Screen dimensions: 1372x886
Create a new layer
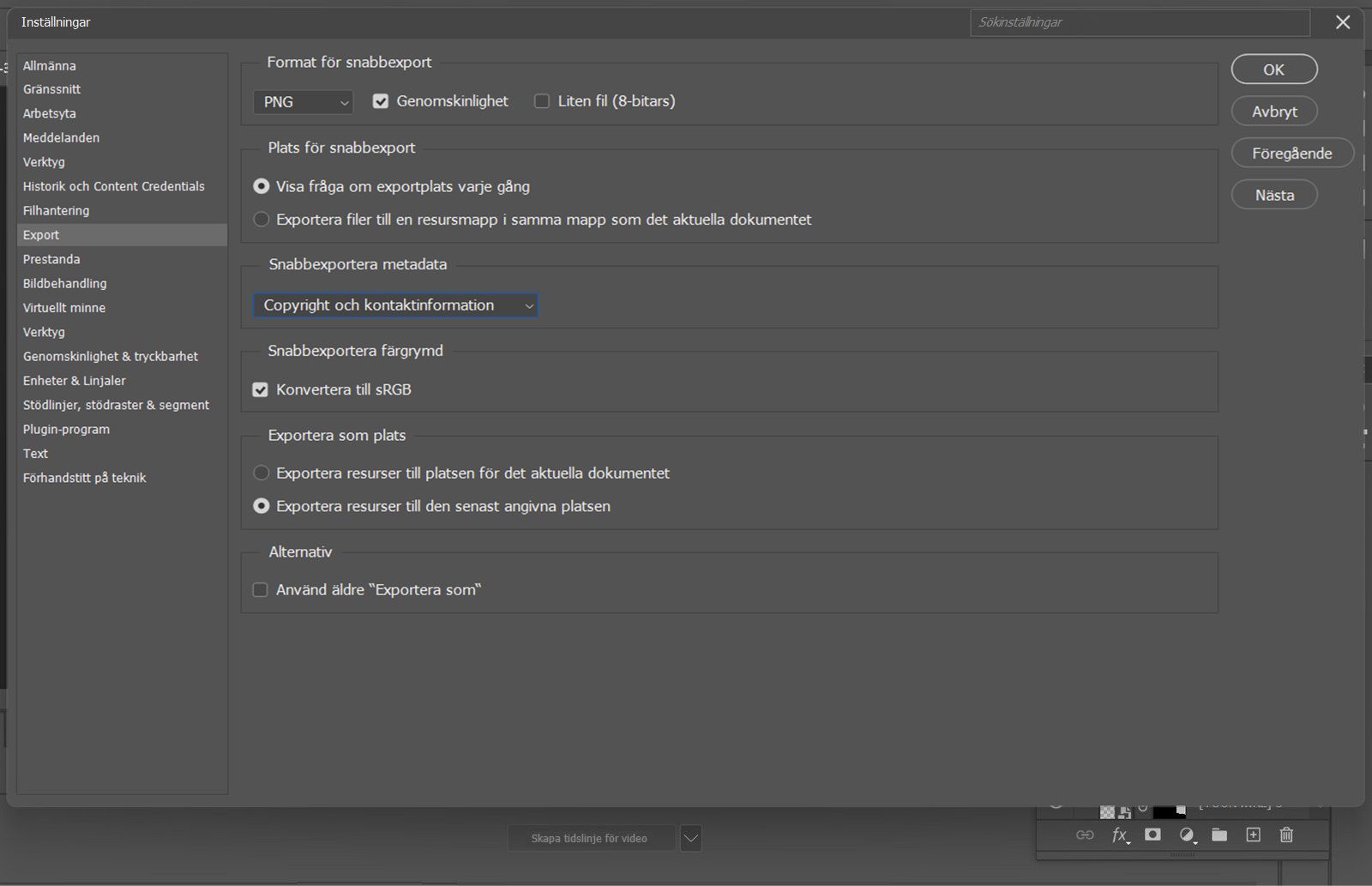(x=1253, y=835)
